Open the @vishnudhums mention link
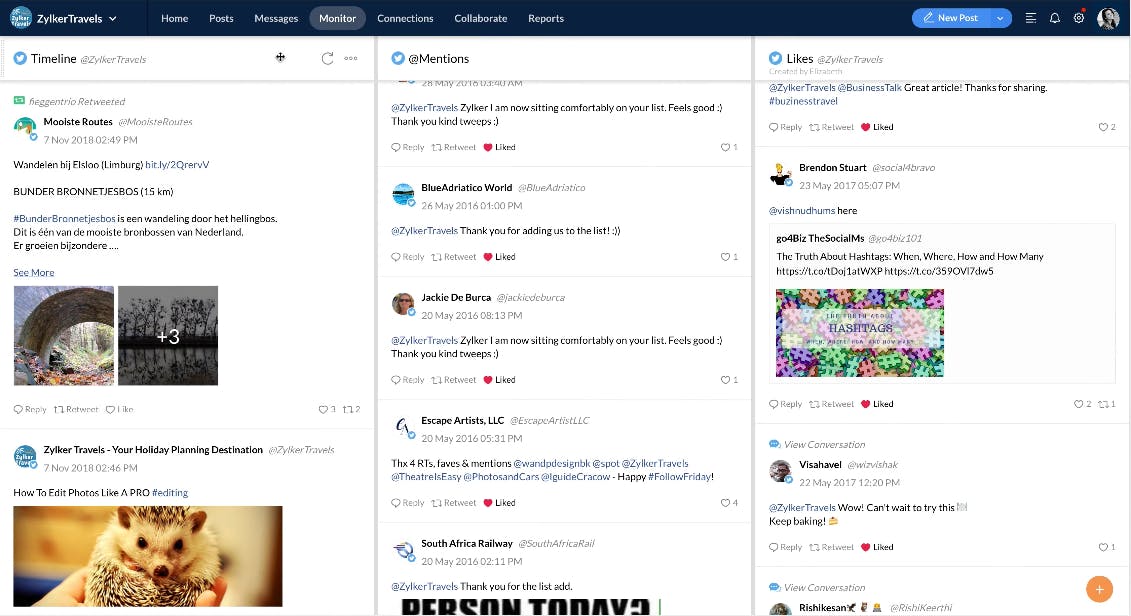 tap(802, 211)
